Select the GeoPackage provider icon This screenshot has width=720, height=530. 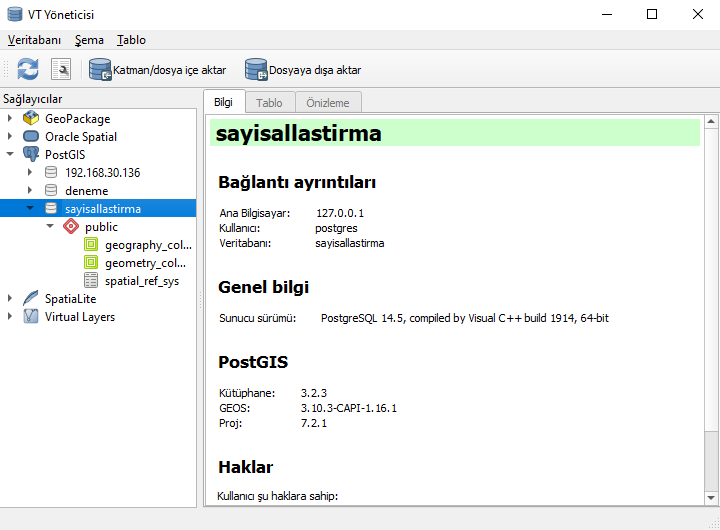[31, 118]
